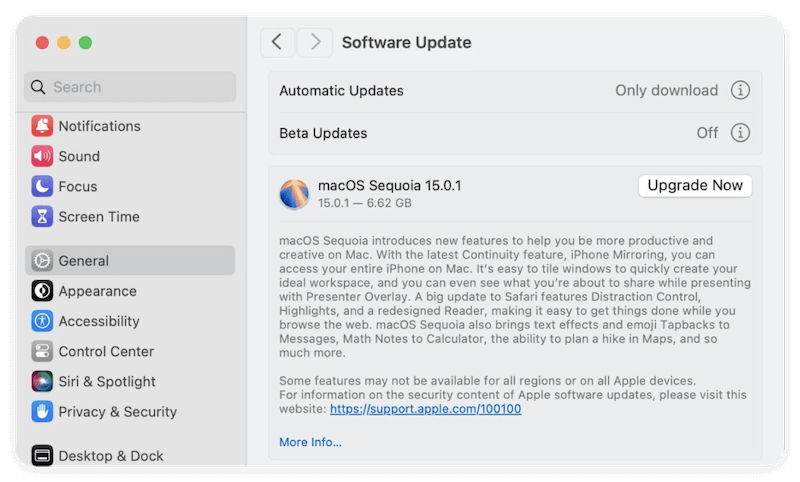800x482 pixels.
Task: Open Desktop & Dock settings
Action: pos(110,456)
